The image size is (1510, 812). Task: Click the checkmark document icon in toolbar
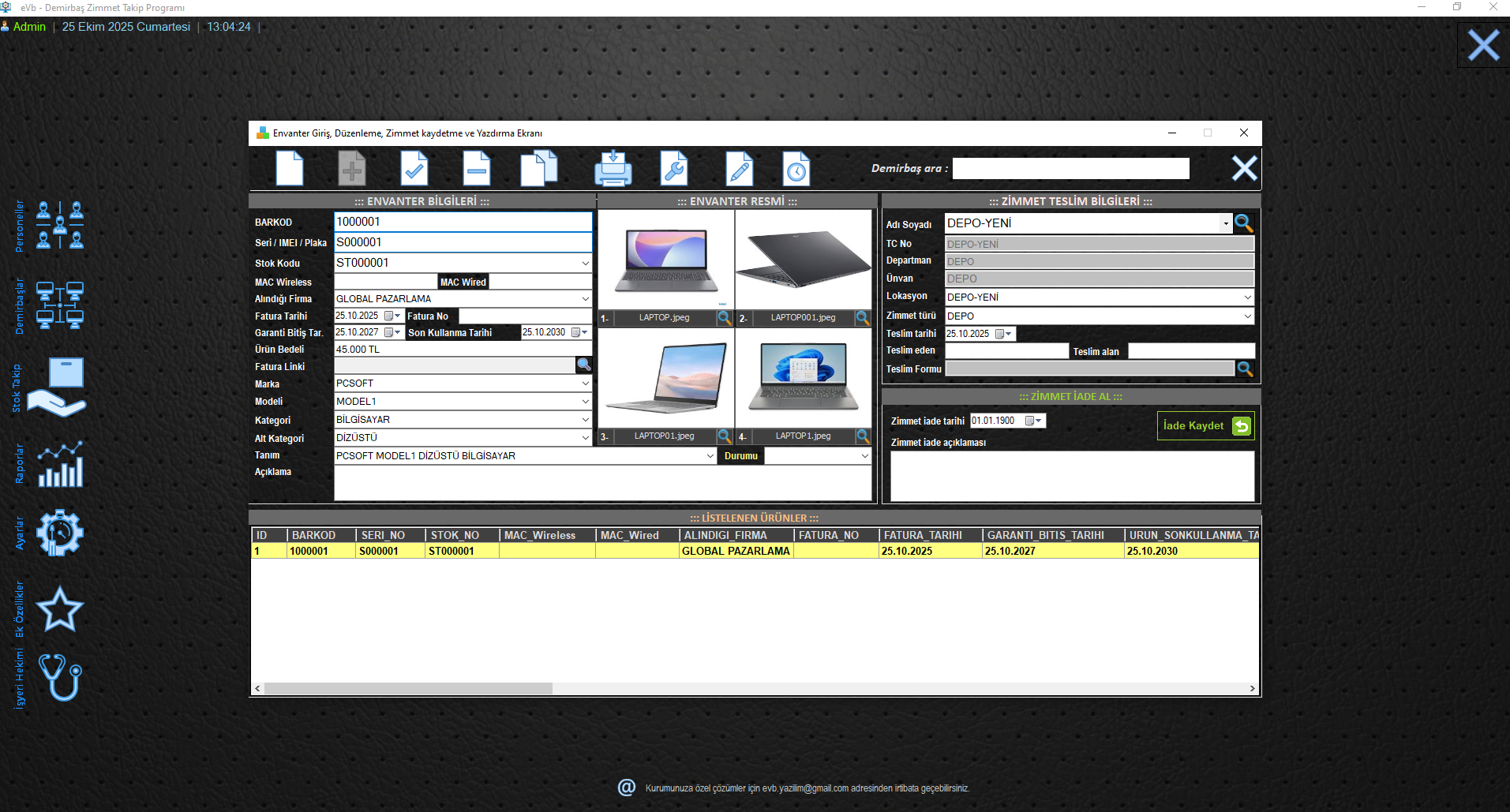(414, 168)
